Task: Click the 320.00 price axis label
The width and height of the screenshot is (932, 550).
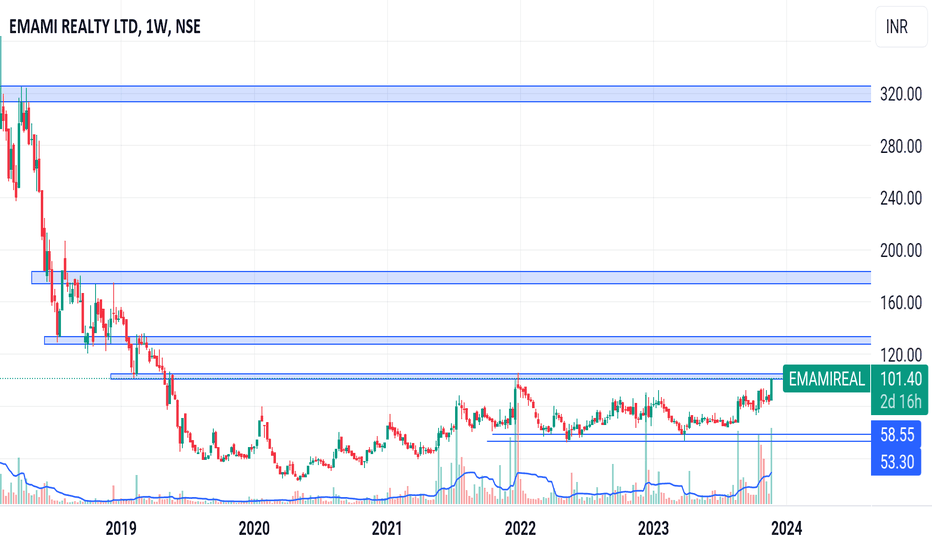Action: [x=900, y=94]
